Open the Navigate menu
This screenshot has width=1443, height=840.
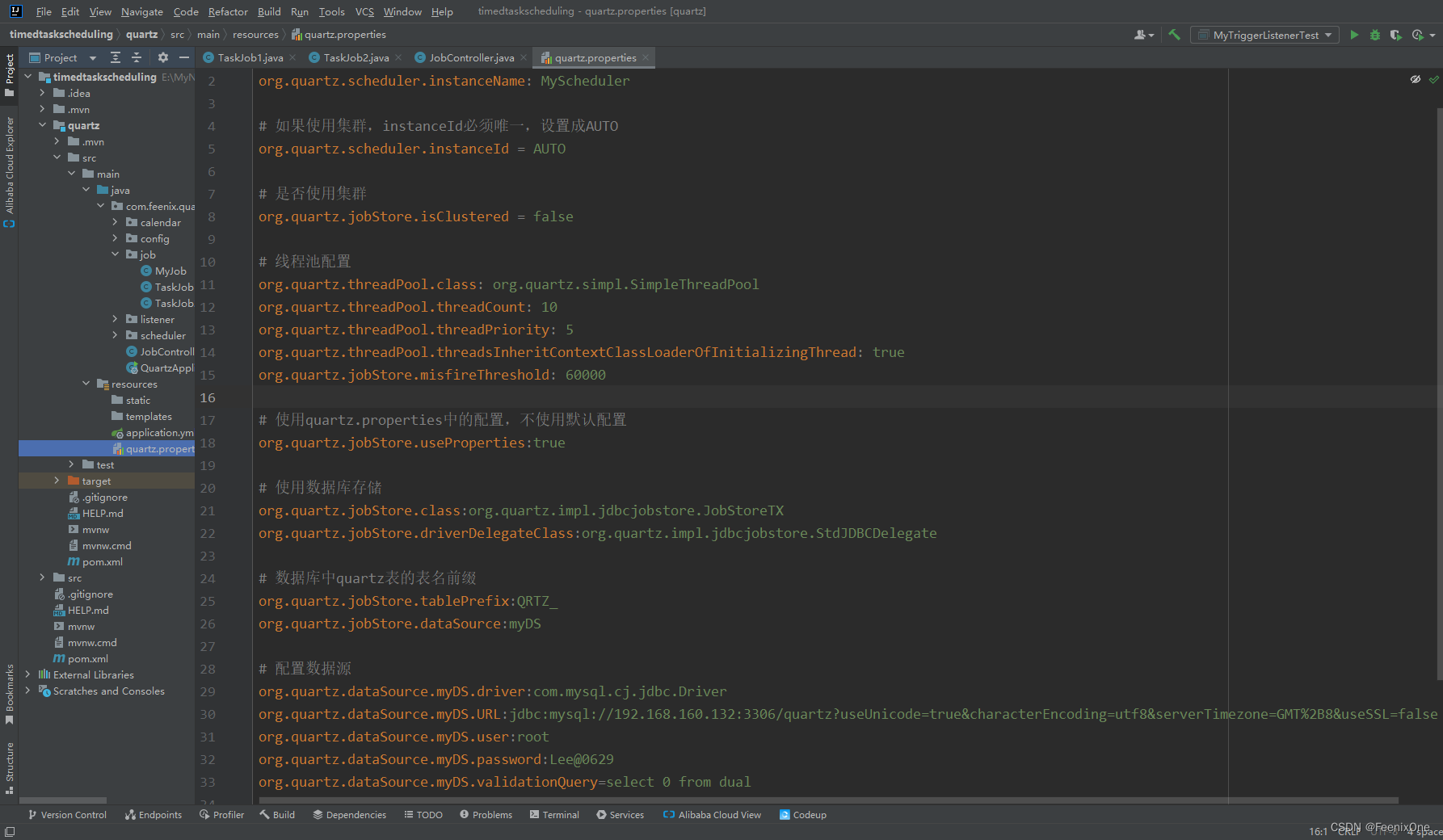(142, 11)
